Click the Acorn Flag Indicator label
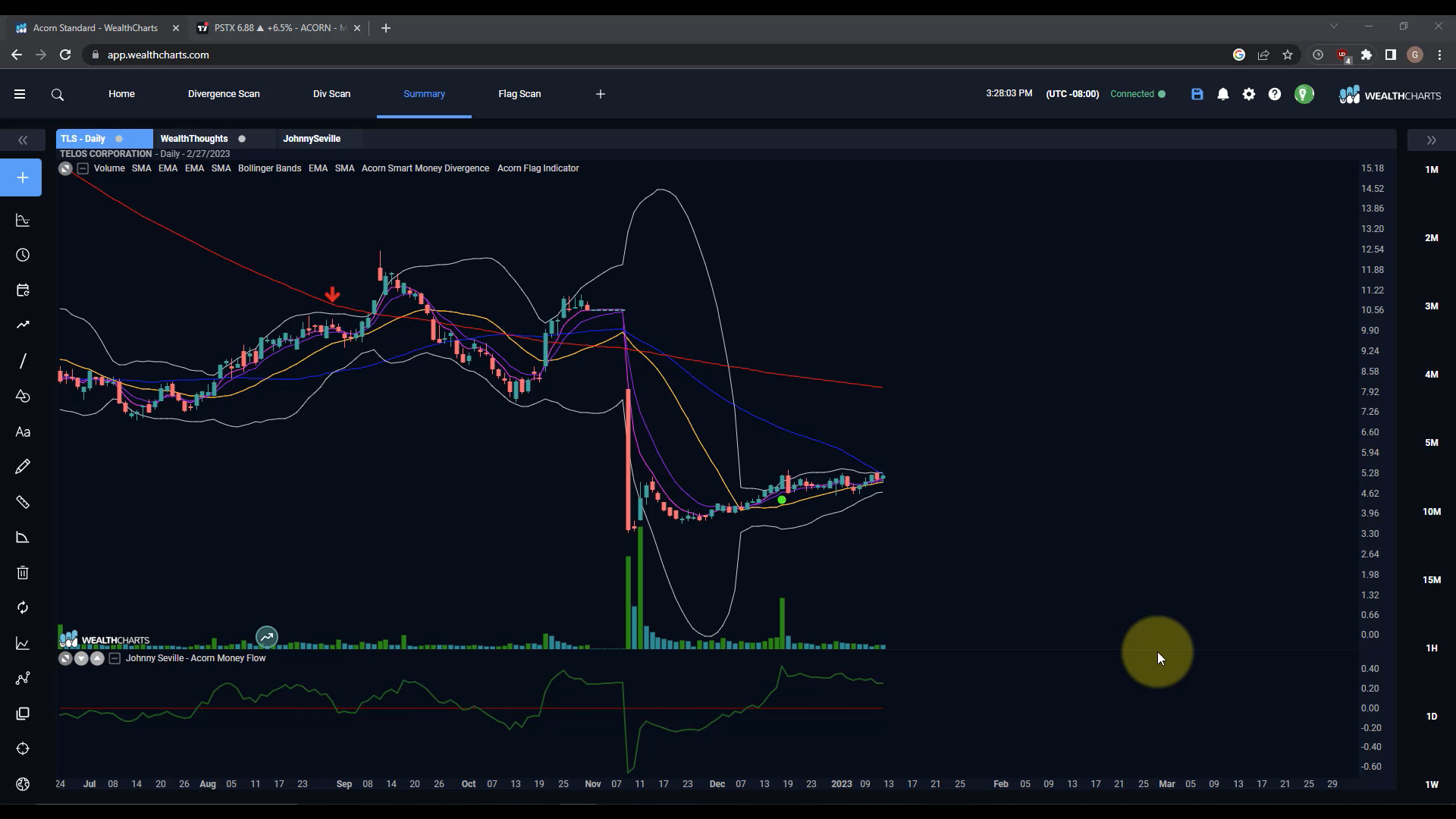Screen dimensions: 1456x819 pos(538,168)
